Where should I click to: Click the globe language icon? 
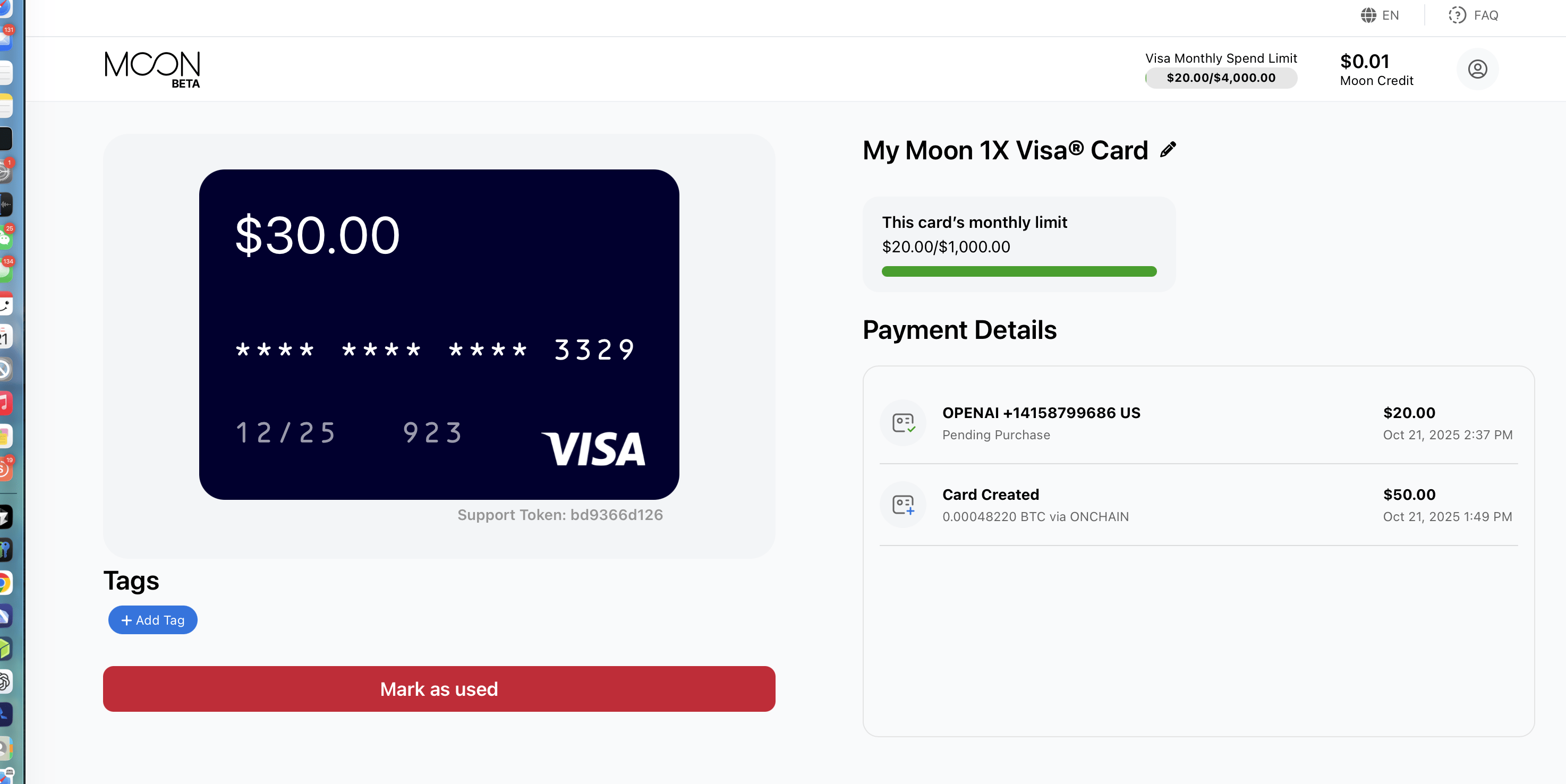1368,15
